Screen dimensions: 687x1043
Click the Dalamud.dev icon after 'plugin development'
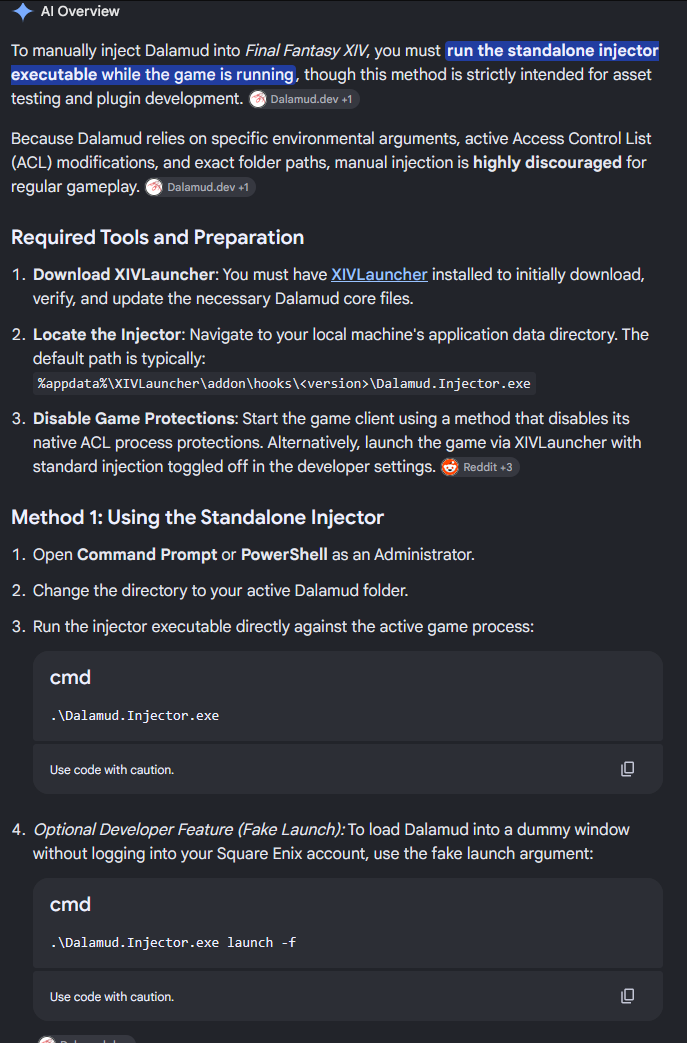coord(257,99)
